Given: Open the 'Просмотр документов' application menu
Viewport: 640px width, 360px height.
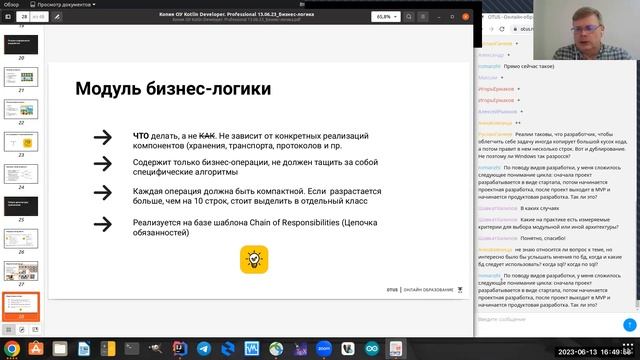Looking at the screenshot, I should pyautogui.click(x=63, y=4).
